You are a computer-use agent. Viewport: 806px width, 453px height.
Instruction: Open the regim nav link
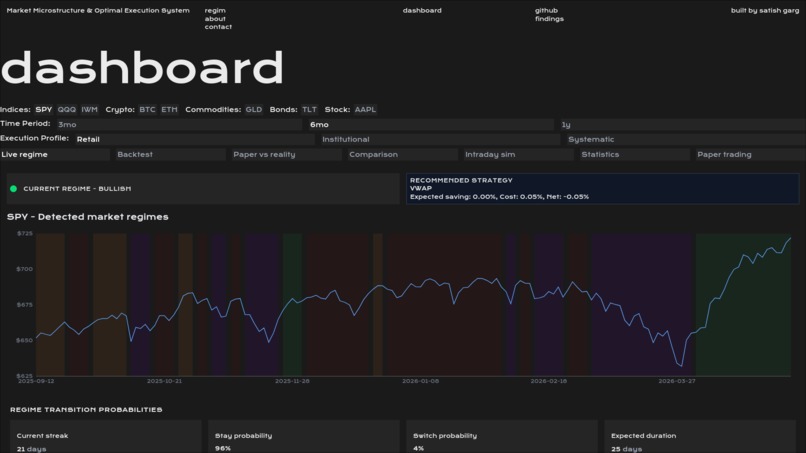click(x=215, y=10)
